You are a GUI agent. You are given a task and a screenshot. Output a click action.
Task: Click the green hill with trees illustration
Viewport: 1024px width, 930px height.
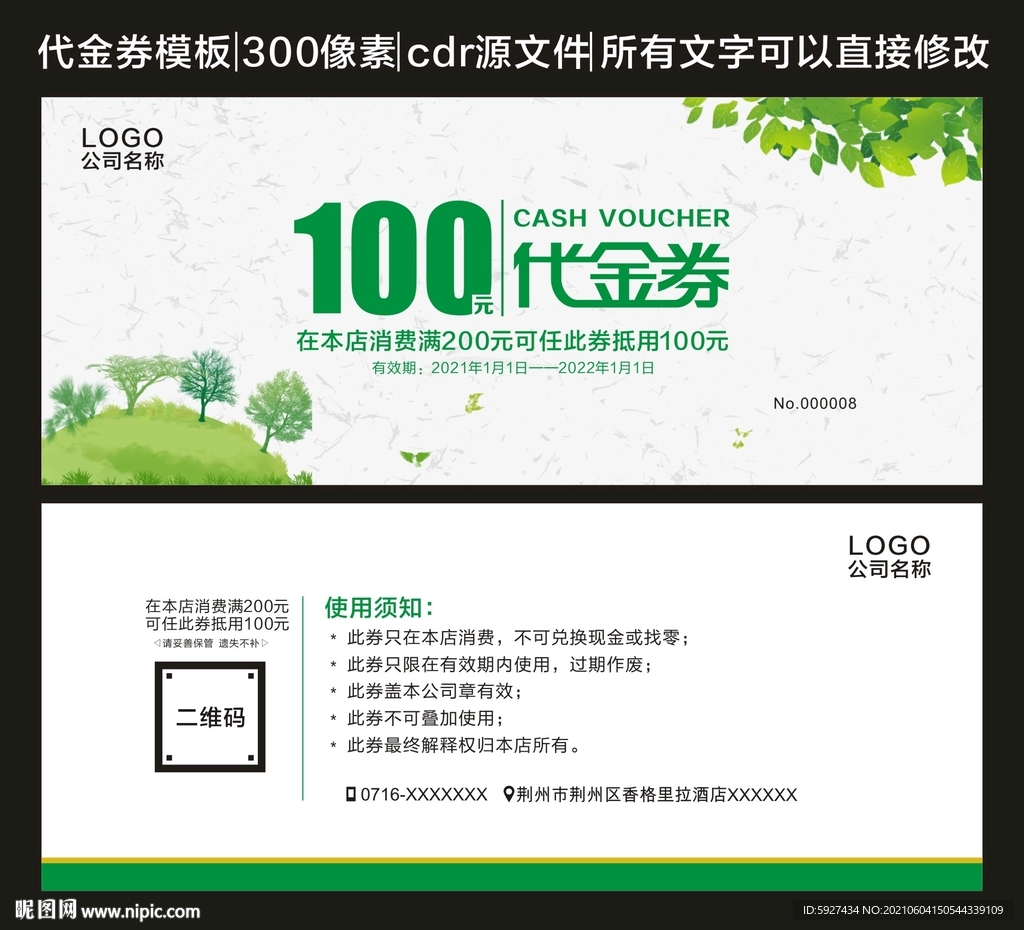tap(176, 418)
